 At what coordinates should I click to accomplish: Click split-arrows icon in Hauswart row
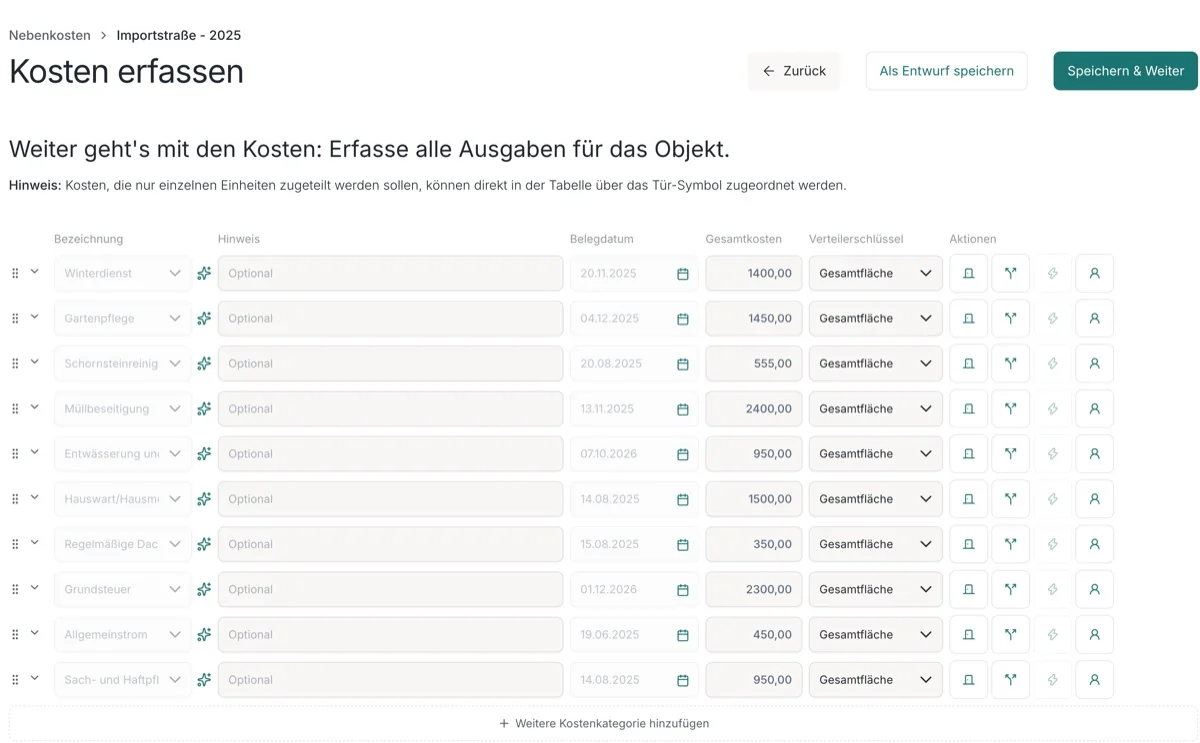coord(1010,499)
